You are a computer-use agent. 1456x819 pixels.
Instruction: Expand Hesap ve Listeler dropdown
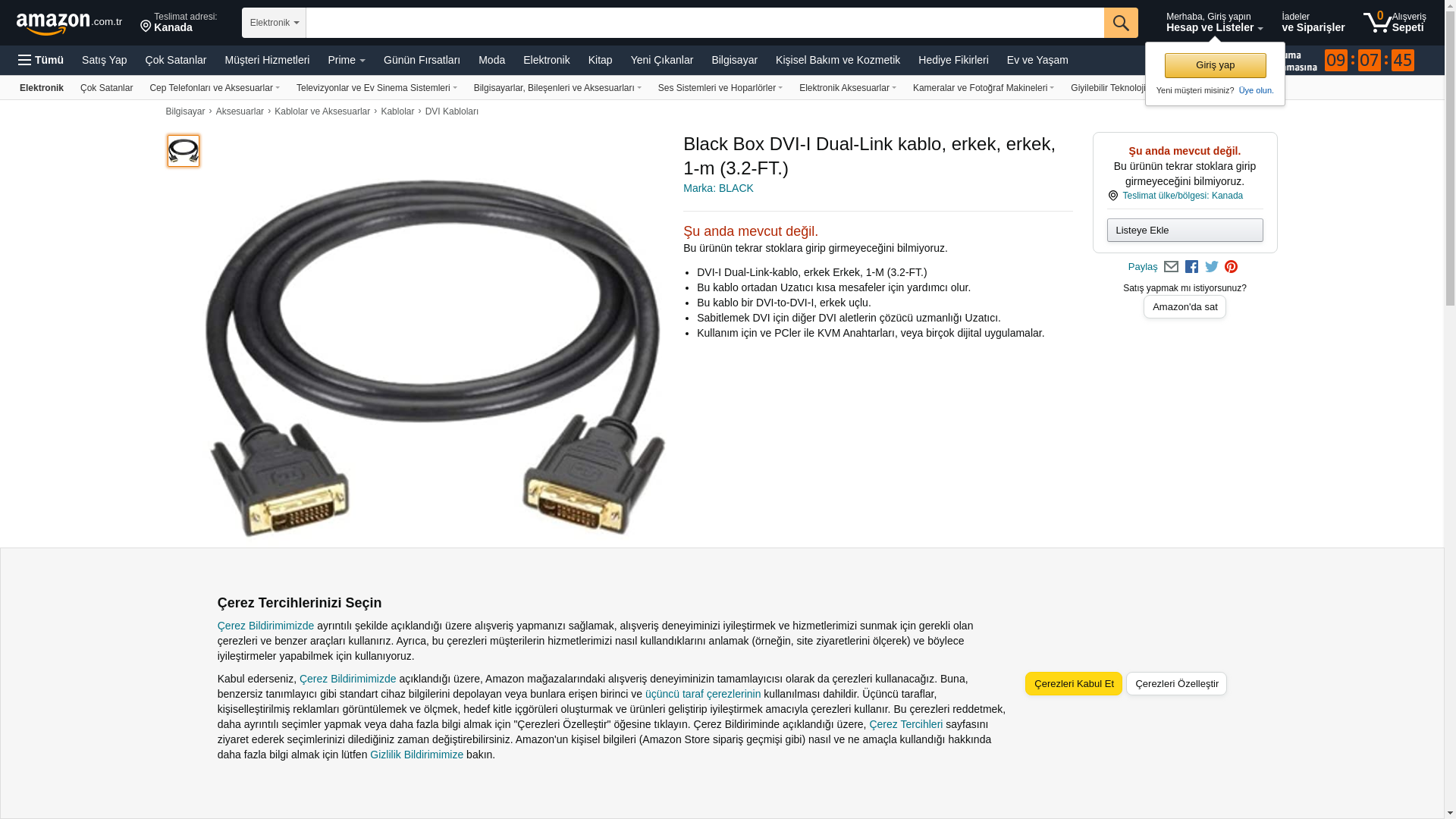point(1214,22)
